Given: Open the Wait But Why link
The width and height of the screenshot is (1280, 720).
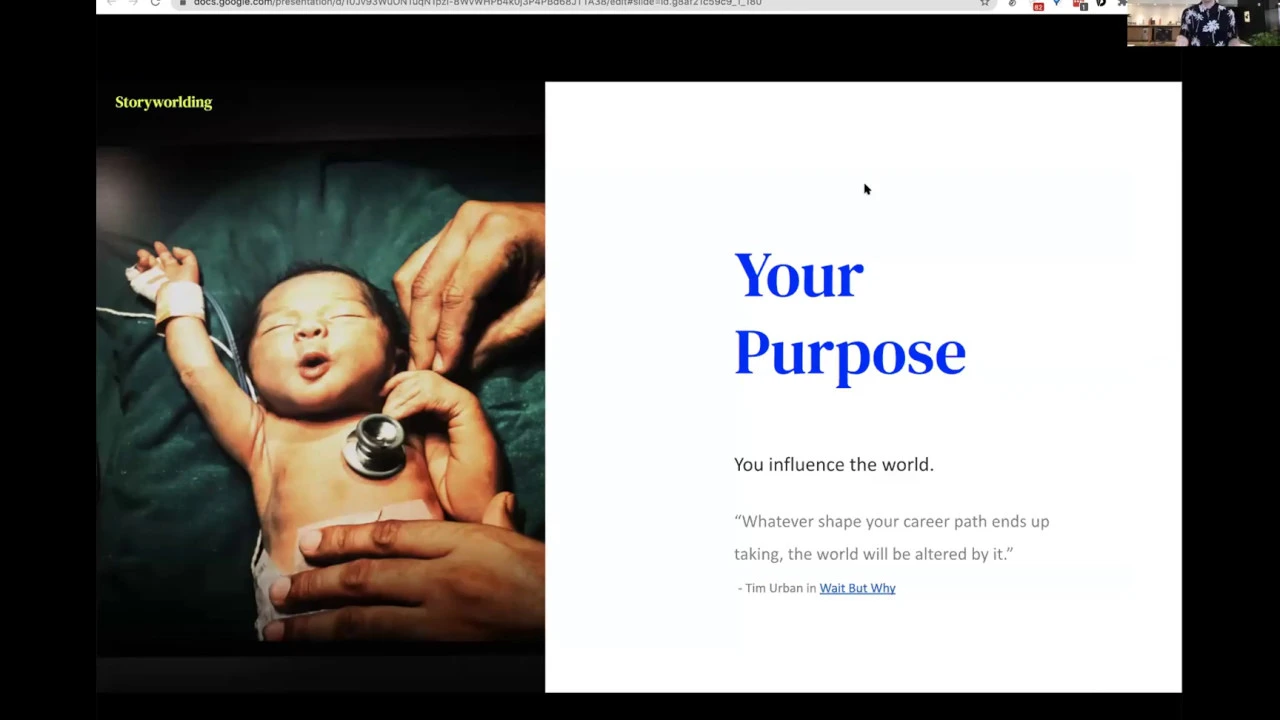Looking at the screenshot, I should click(857, 588).
